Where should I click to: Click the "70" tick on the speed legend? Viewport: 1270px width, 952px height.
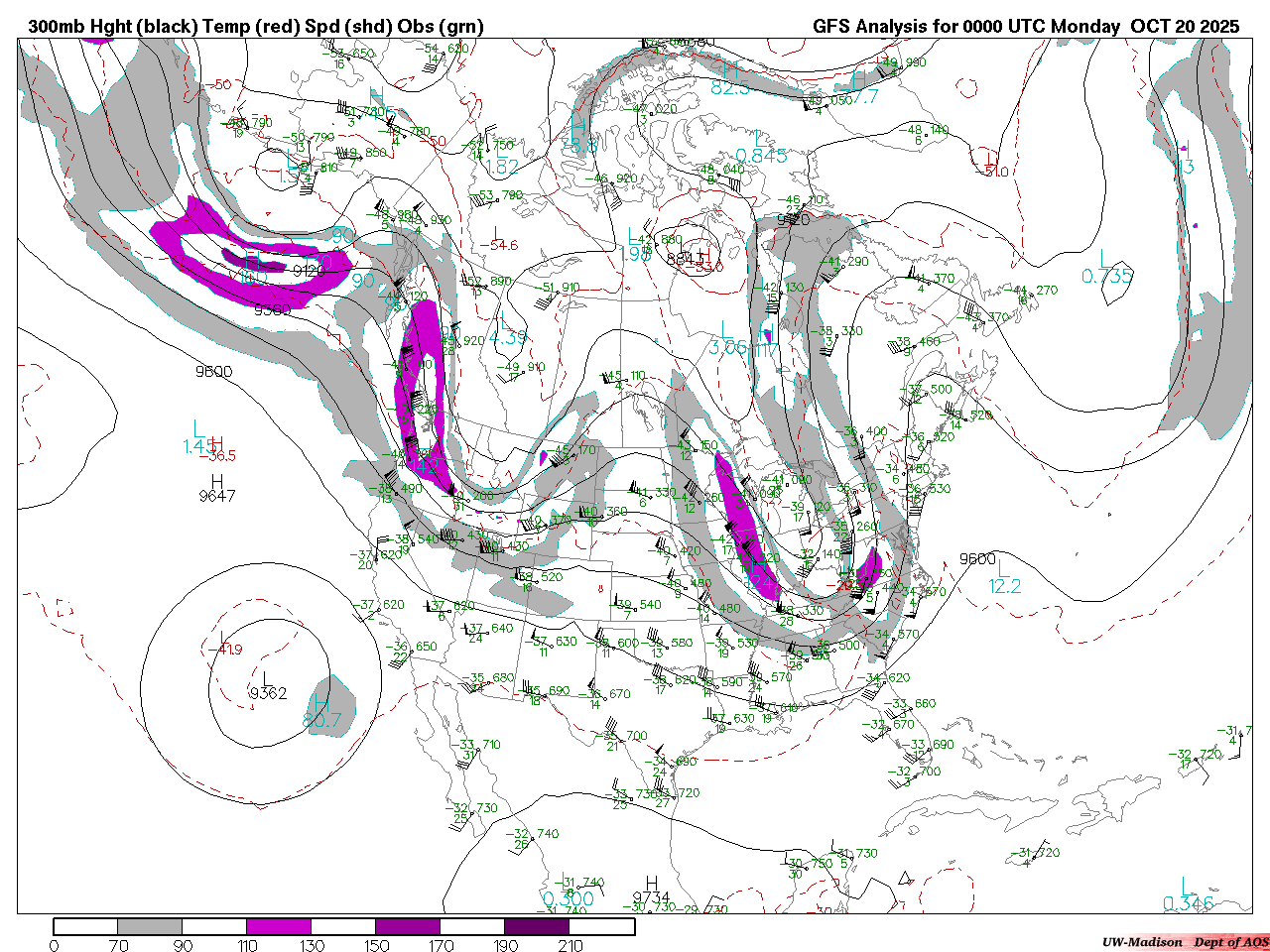[x=118, y=945]
